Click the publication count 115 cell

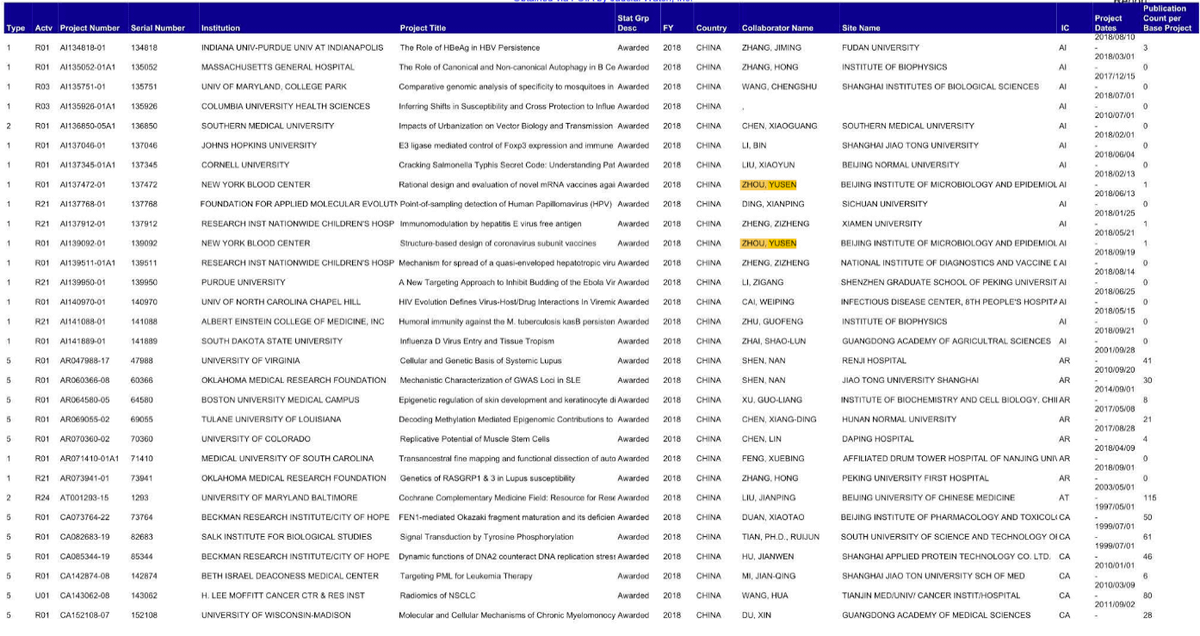coord(1149,498)
